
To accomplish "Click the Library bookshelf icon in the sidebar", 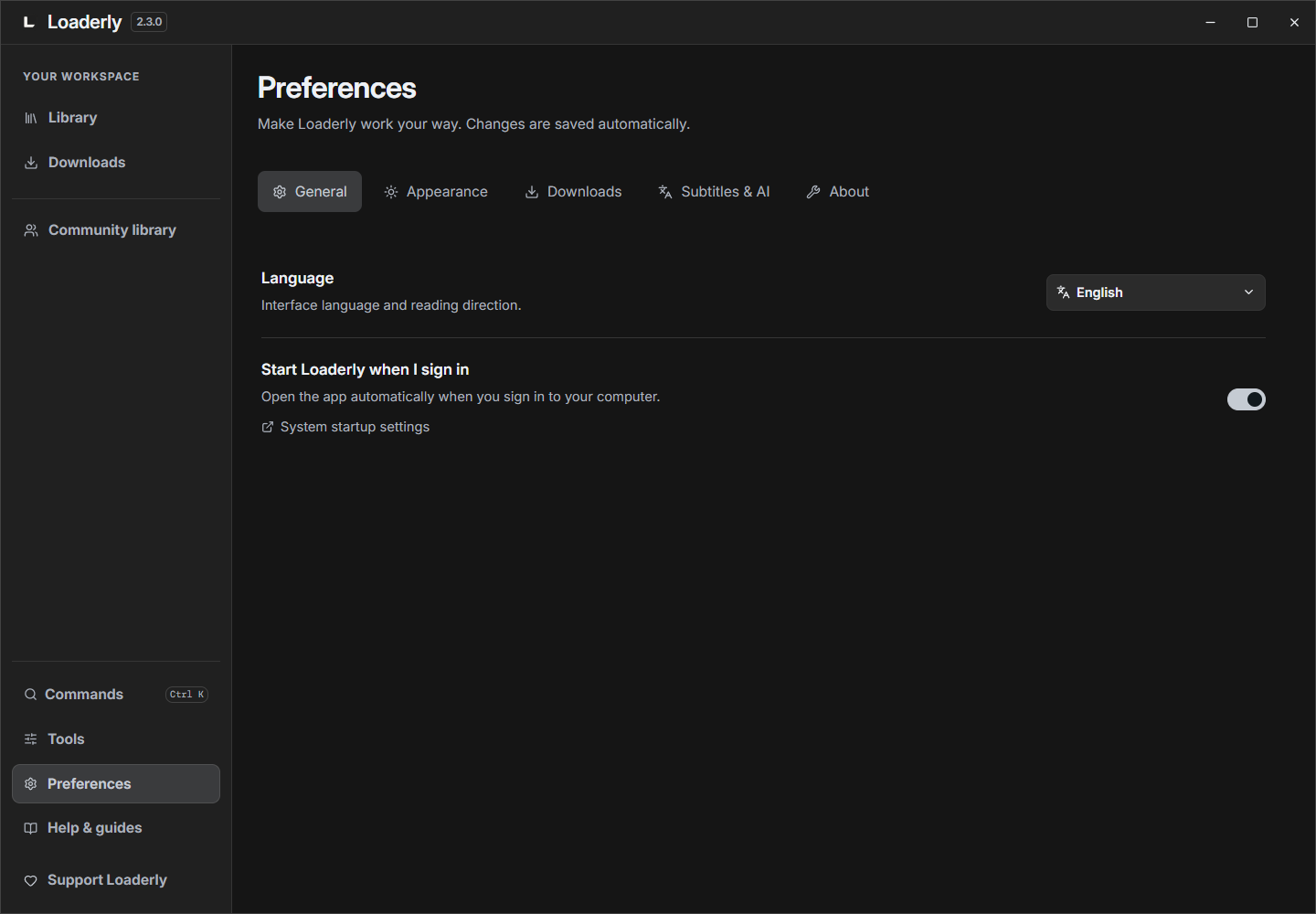I will tap(31, 118).
